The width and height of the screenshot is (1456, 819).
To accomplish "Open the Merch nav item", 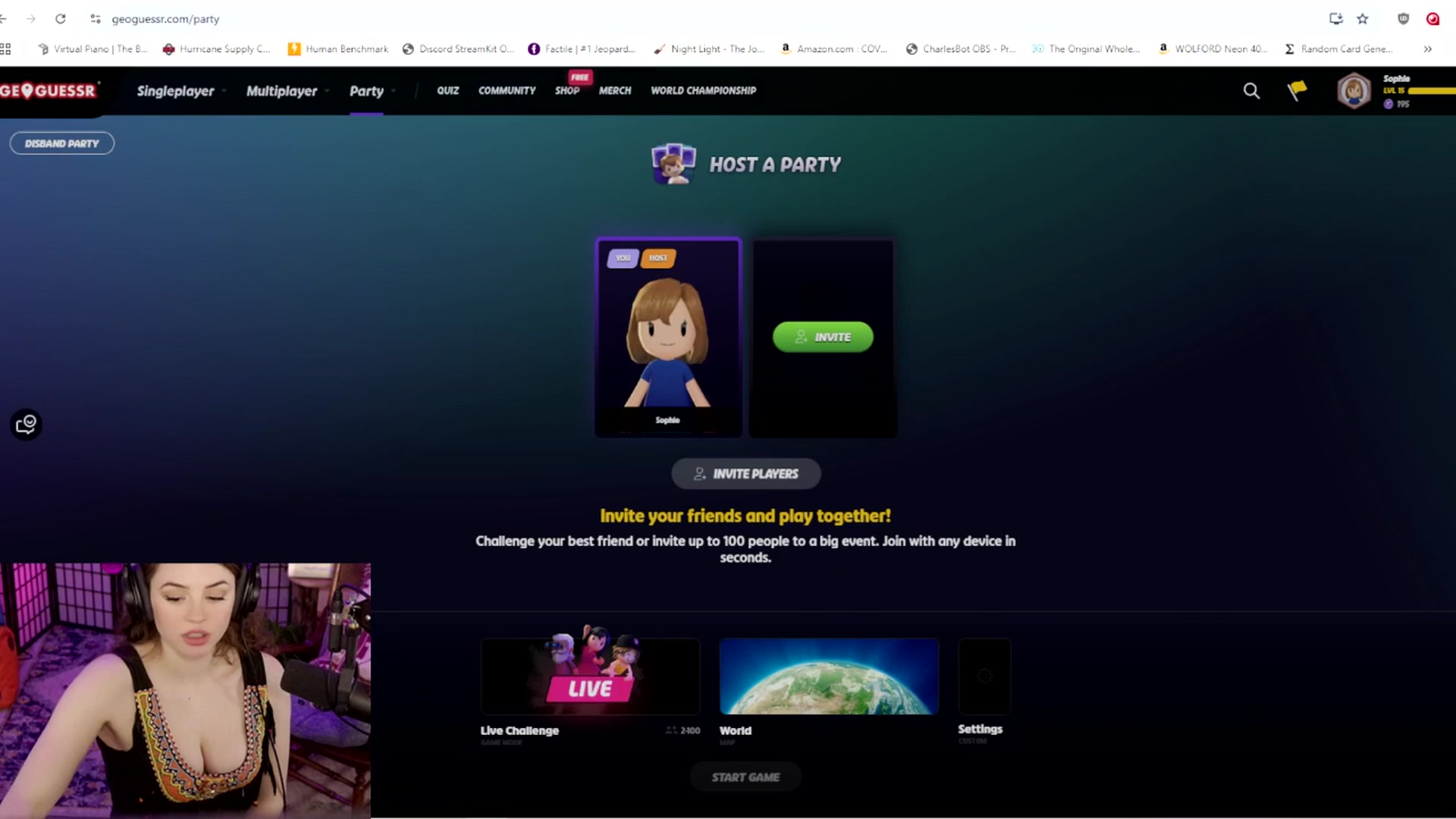I will pos(615,90).
